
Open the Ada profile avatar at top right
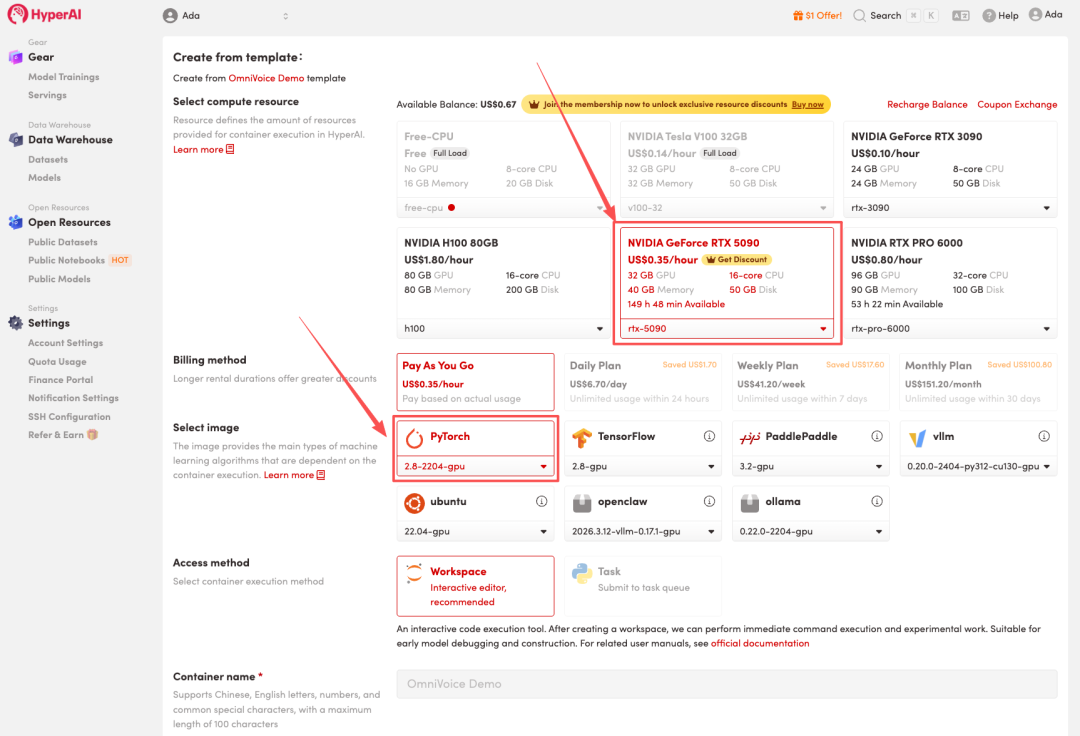(x=1035, y=14)
